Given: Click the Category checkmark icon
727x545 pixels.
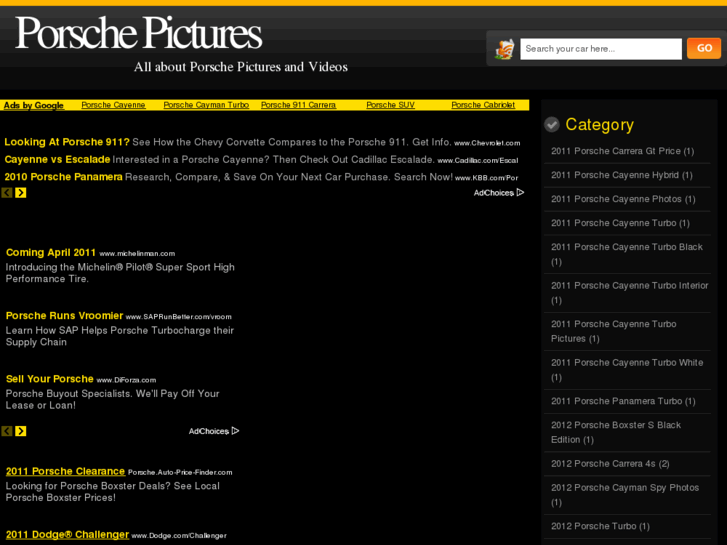Looking at the screenshot, I should tap(552, 124).
